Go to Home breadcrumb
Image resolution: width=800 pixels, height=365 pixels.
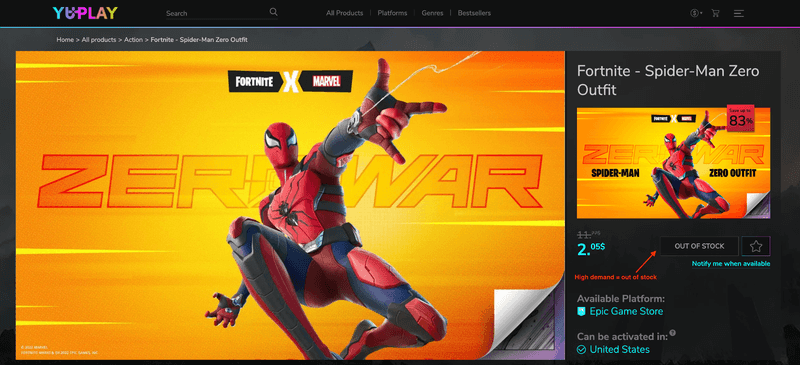[65, 39]
